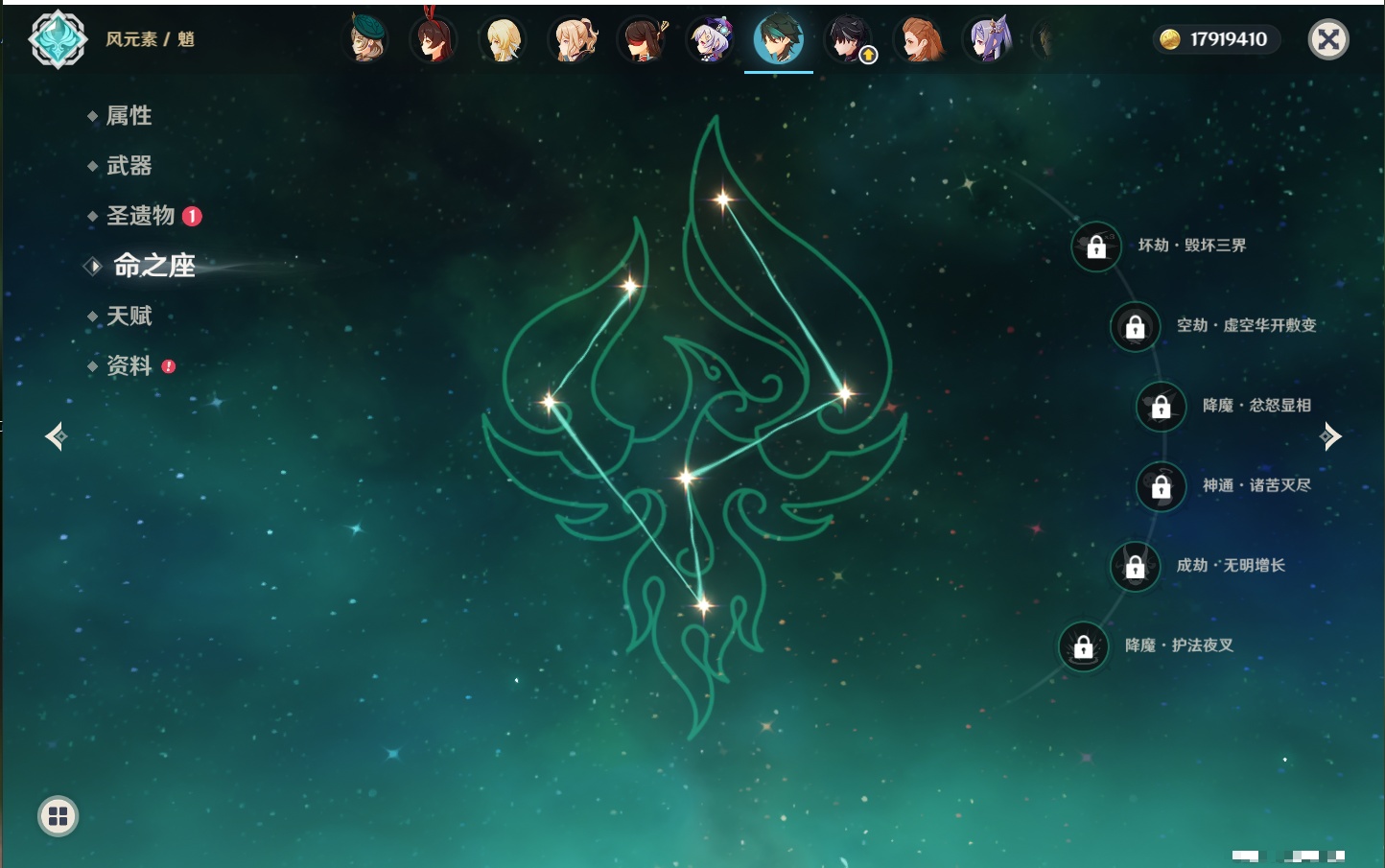The width and height of the screenshot is (1385, 868).
Task: Open 圣遗物 artifacts with the notification badge
Action: (141, 216)
